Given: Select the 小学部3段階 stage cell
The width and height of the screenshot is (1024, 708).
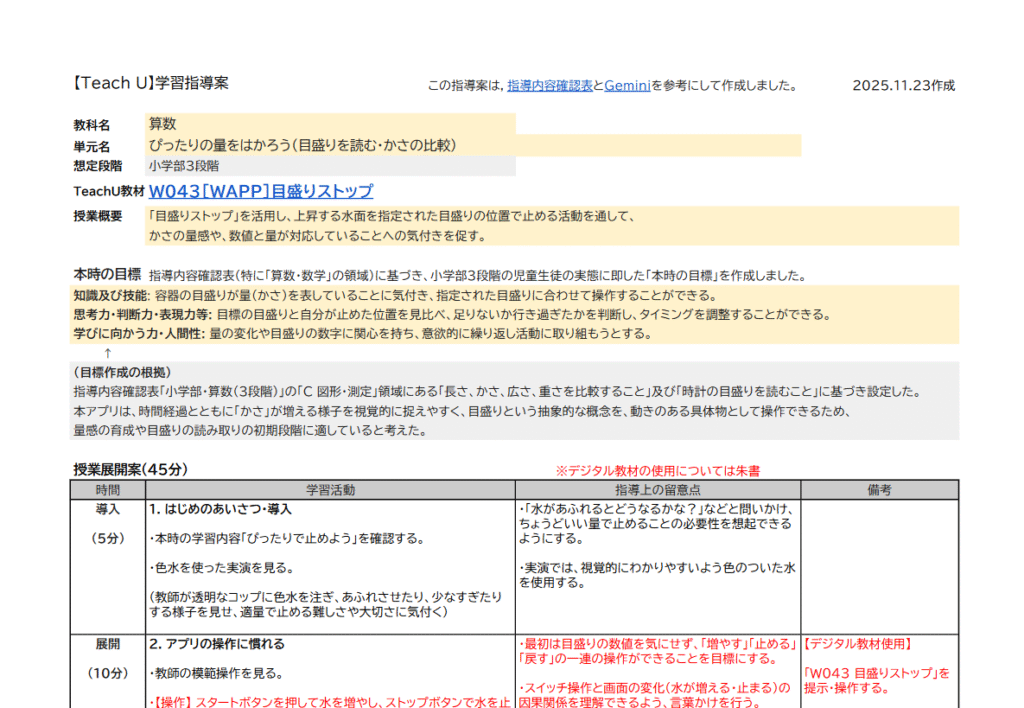Looking at the screenshot, I should pyautogui.click(x=184, y=166).
